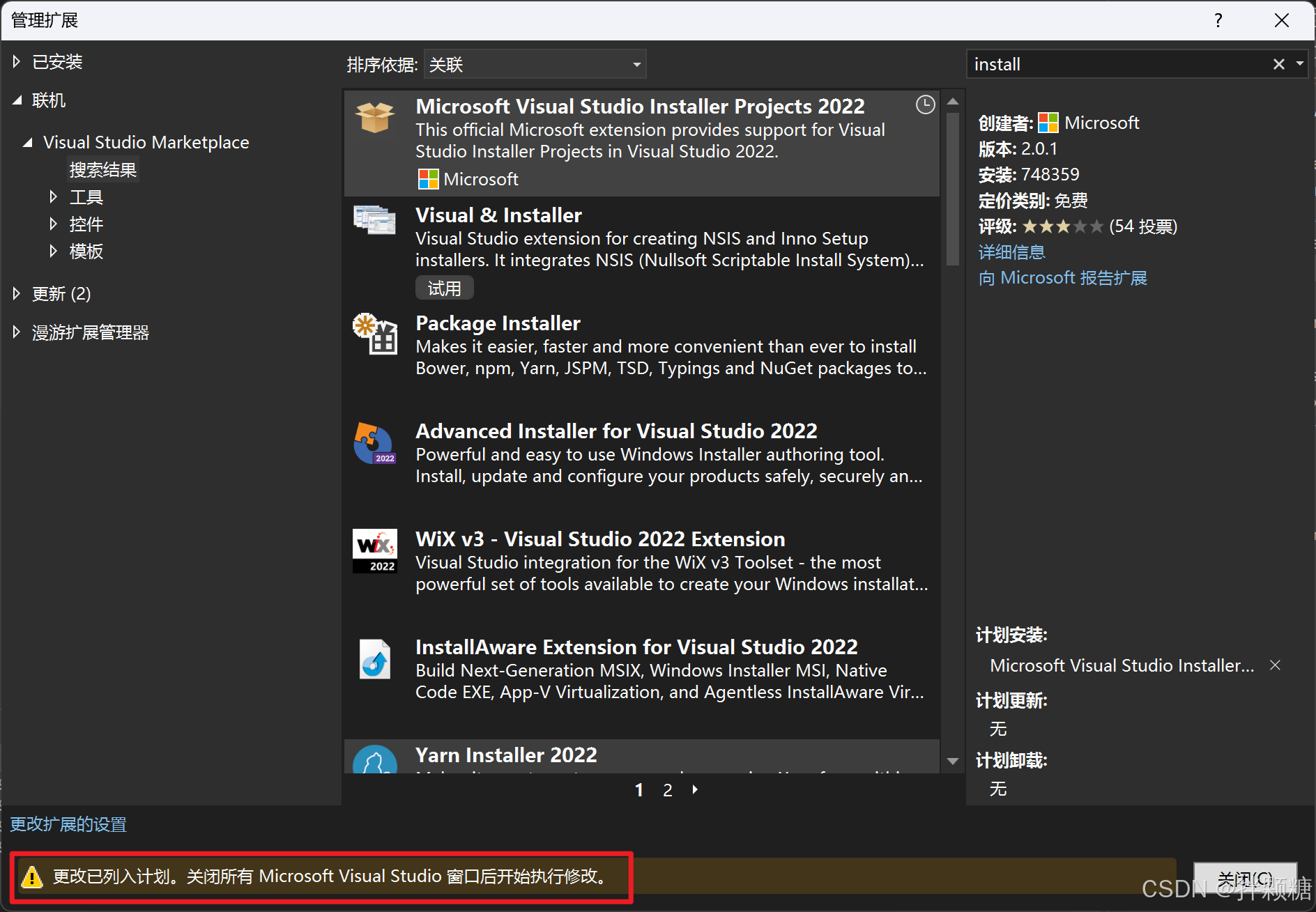Click the clock icon on Installer Projects 2022
The width and height of the screenshot is (1316, 912).
tap(925, 105)
